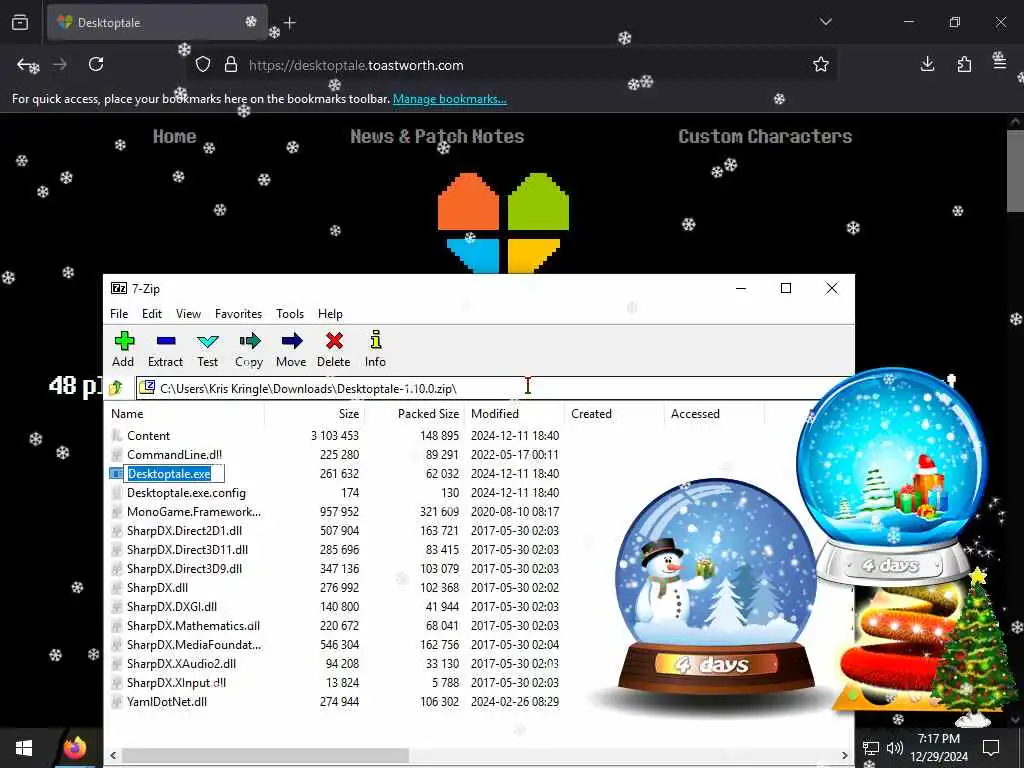Screen dimensions: 1024x768
Task: Open the Tools menu in 7-Zip
Action: pyautogui.click(x=290, y=313)
